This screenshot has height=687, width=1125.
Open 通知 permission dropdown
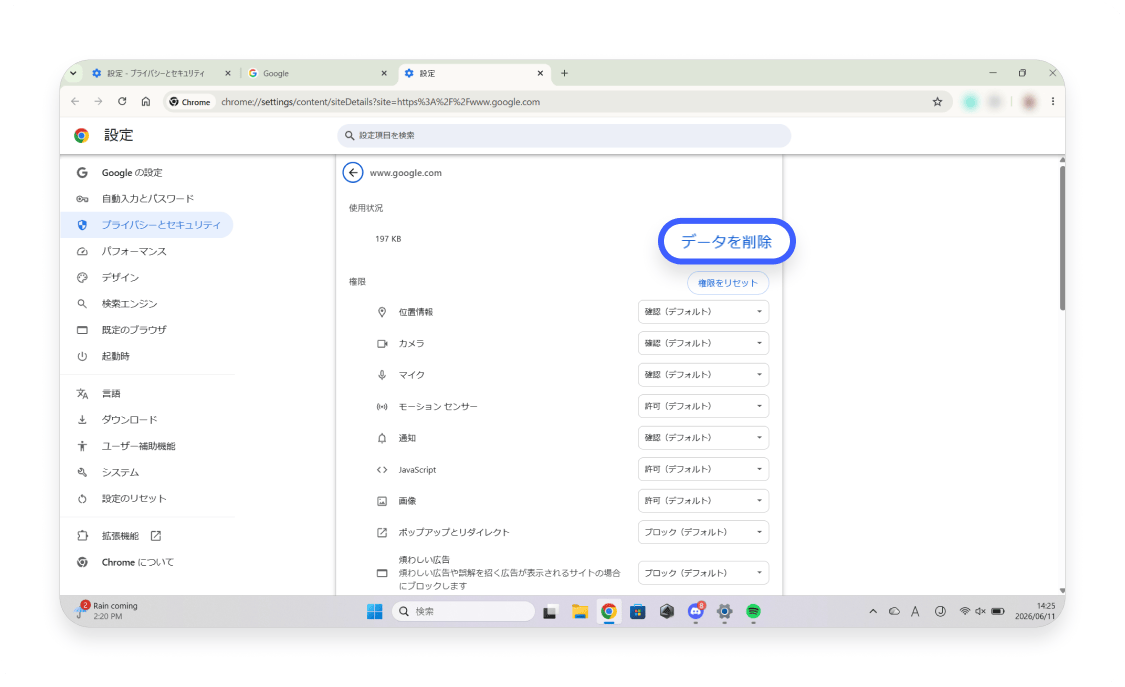[703, 438]
